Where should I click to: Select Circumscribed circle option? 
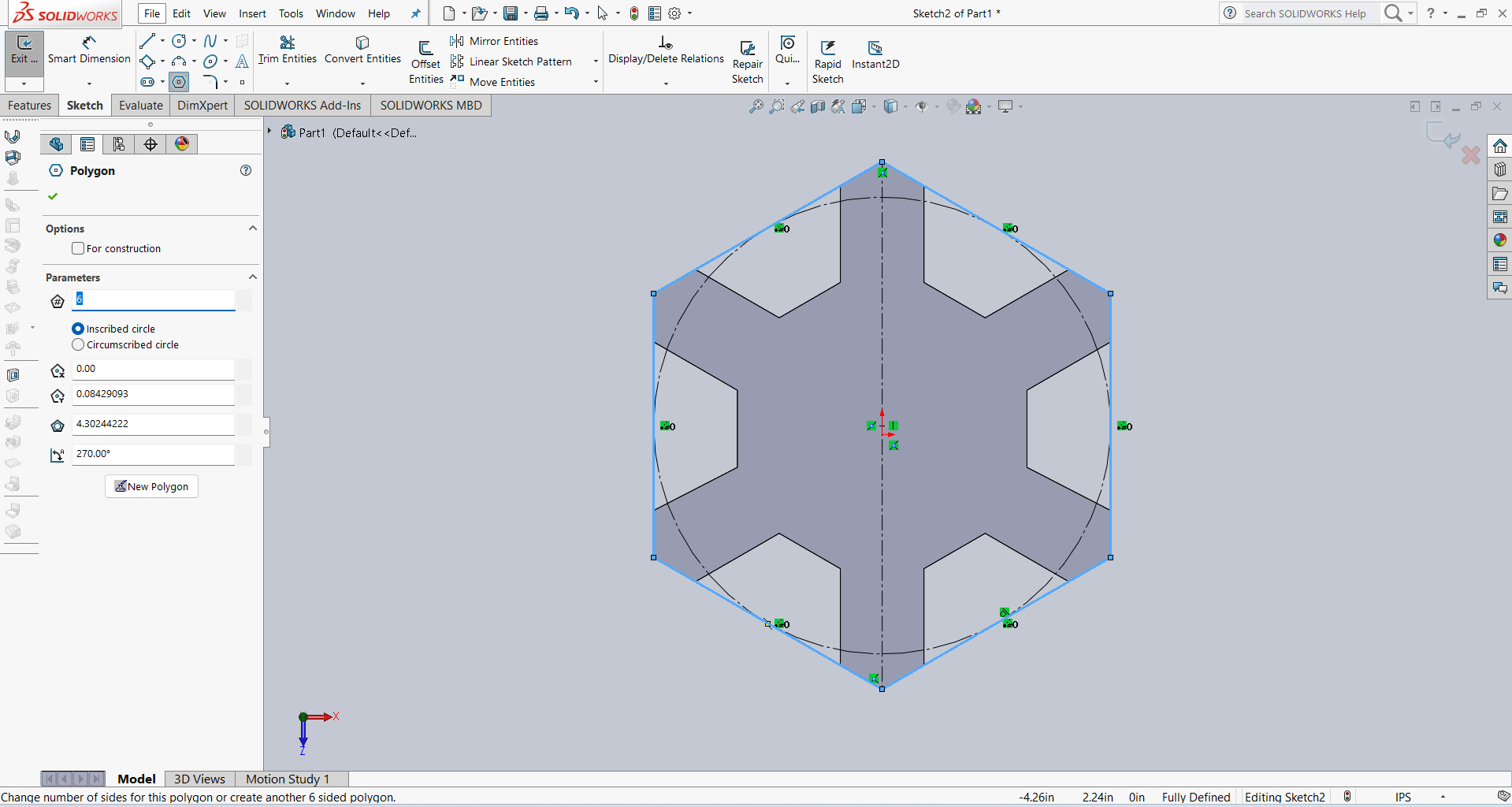point(78,344)
